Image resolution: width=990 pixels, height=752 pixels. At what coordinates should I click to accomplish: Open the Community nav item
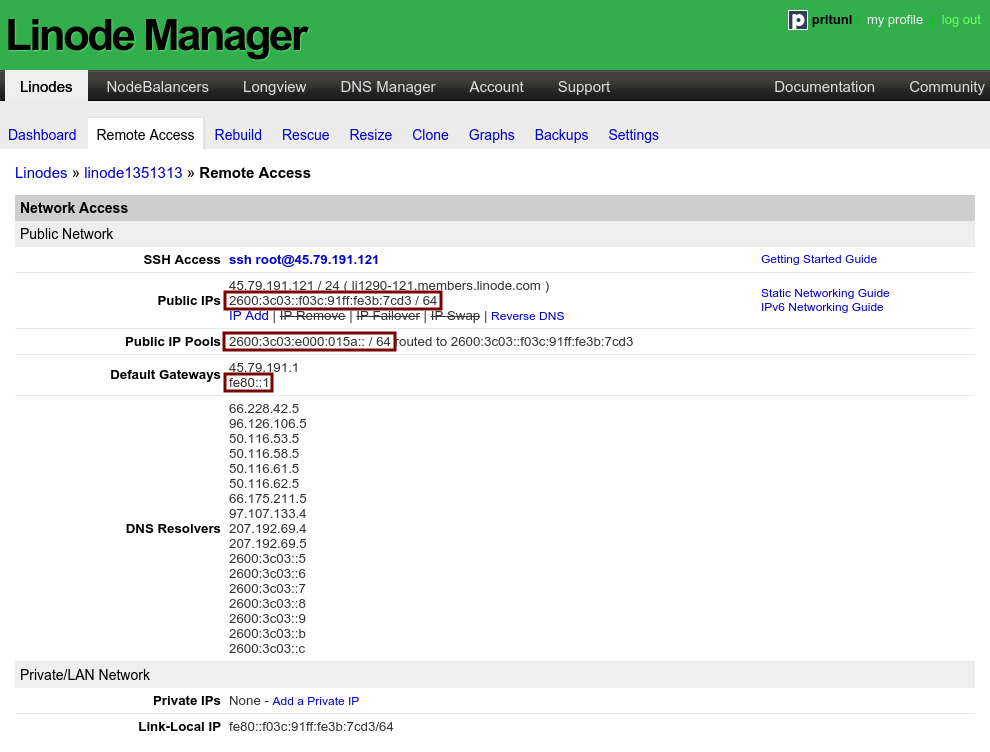tap(946, 87)
